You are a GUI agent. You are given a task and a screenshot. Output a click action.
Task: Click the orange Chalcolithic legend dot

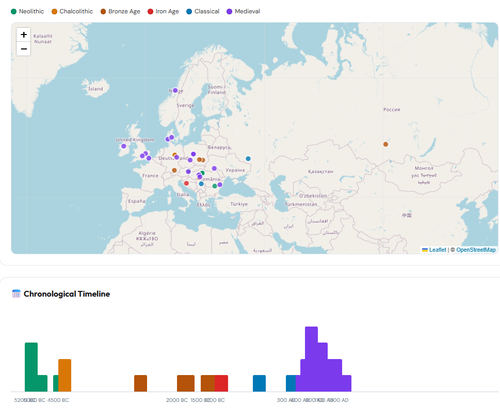(54, 12)
